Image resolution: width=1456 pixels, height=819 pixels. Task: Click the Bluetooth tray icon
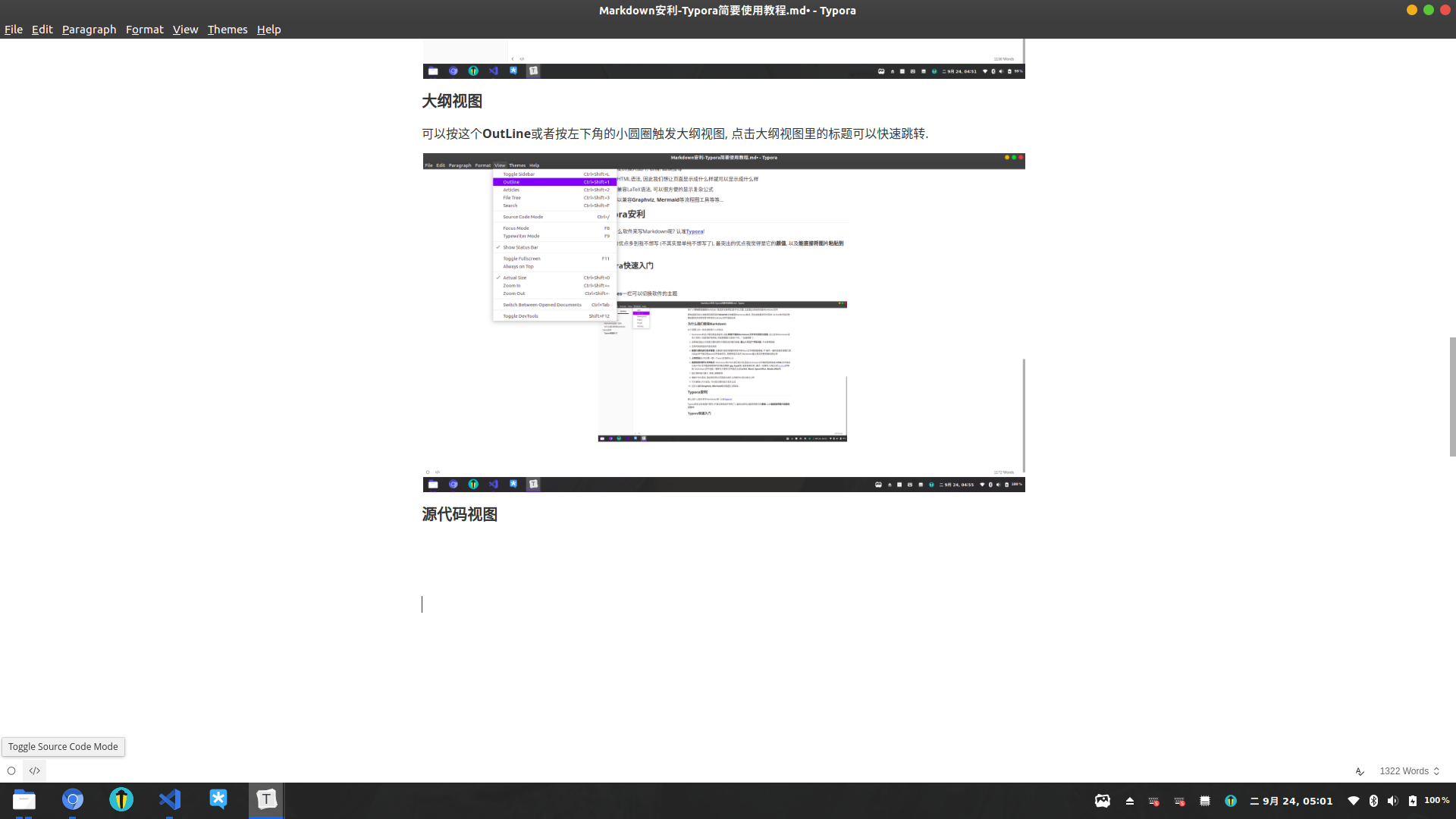click(1373, 801)
